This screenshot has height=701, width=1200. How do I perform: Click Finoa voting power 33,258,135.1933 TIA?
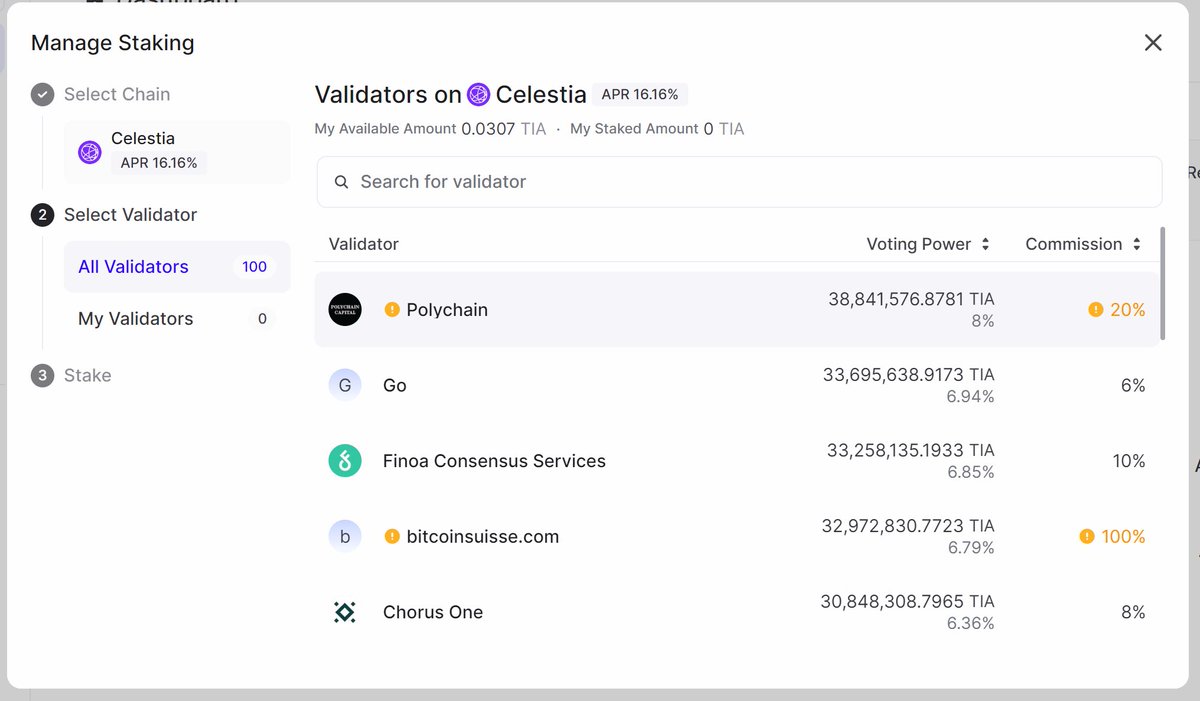(910, 450)
